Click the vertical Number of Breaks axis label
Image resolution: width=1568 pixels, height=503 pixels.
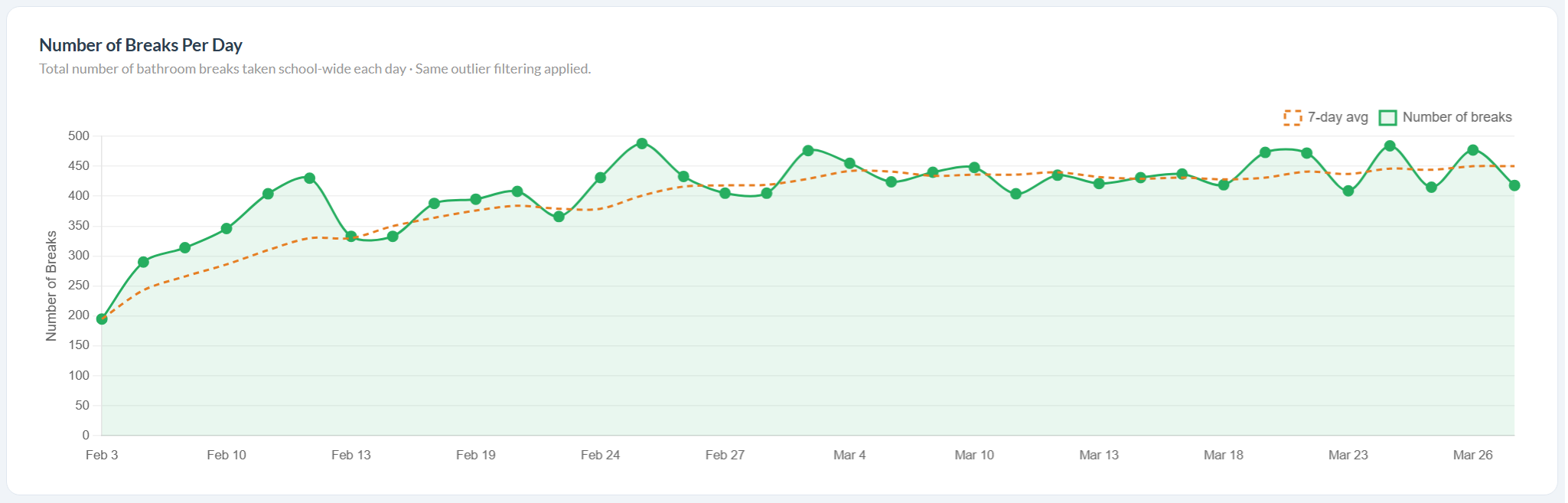point(51,286)
